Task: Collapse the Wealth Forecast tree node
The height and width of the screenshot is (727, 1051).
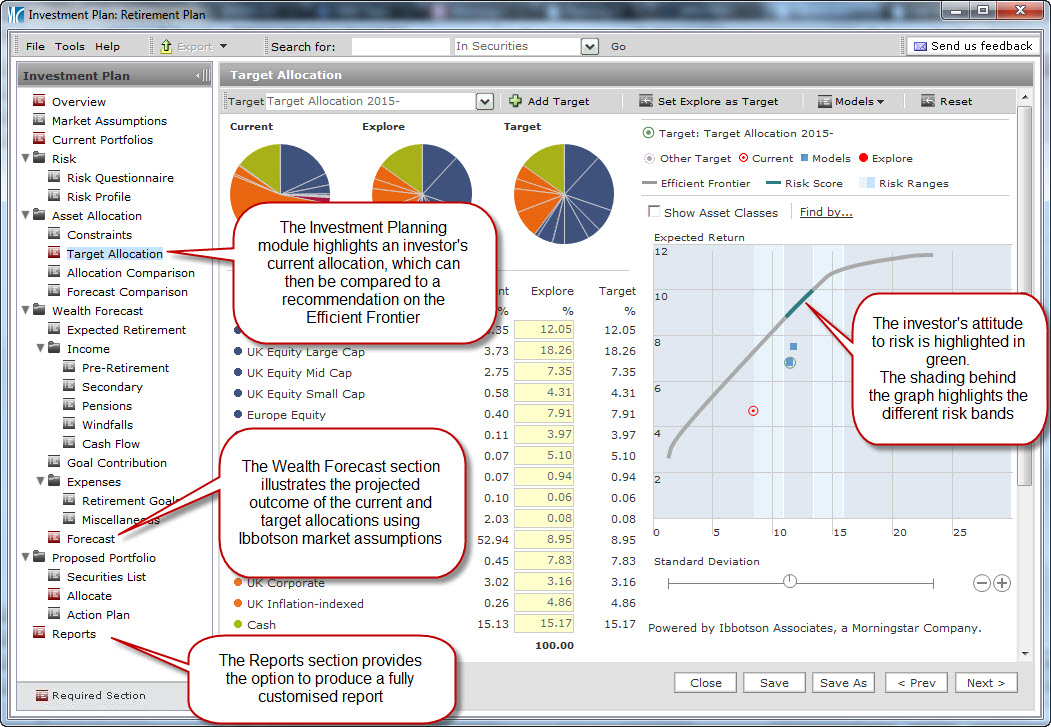Action: [x=25, y=311]
